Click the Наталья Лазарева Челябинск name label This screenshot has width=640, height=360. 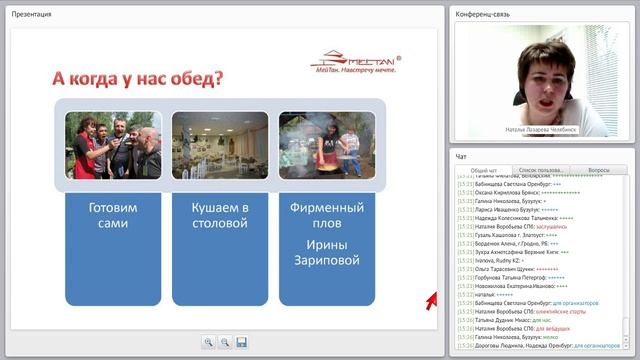coord(541,130)
